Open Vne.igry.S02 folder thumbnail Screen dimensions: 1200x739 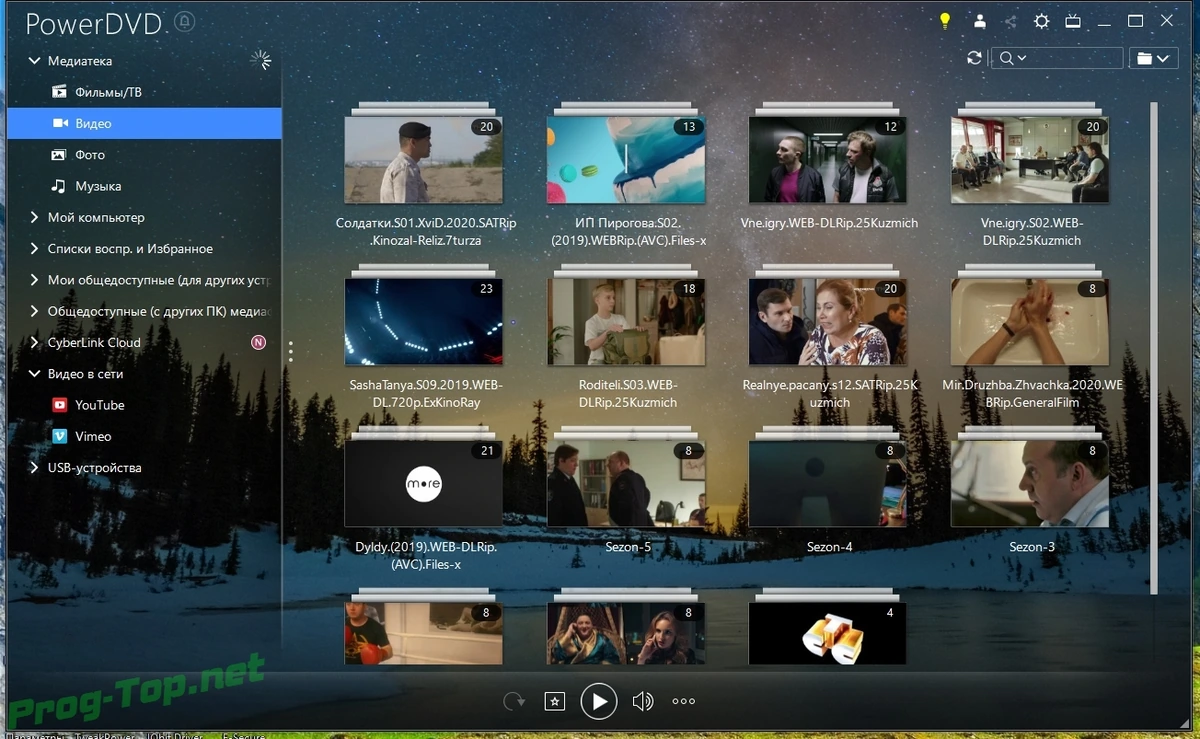(1030, 159)
